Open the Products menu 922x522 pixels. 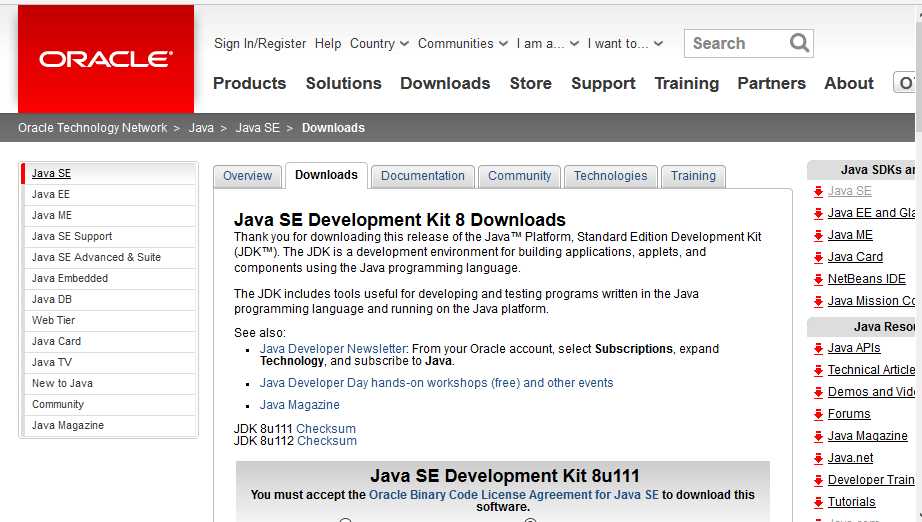click(249, 83)
